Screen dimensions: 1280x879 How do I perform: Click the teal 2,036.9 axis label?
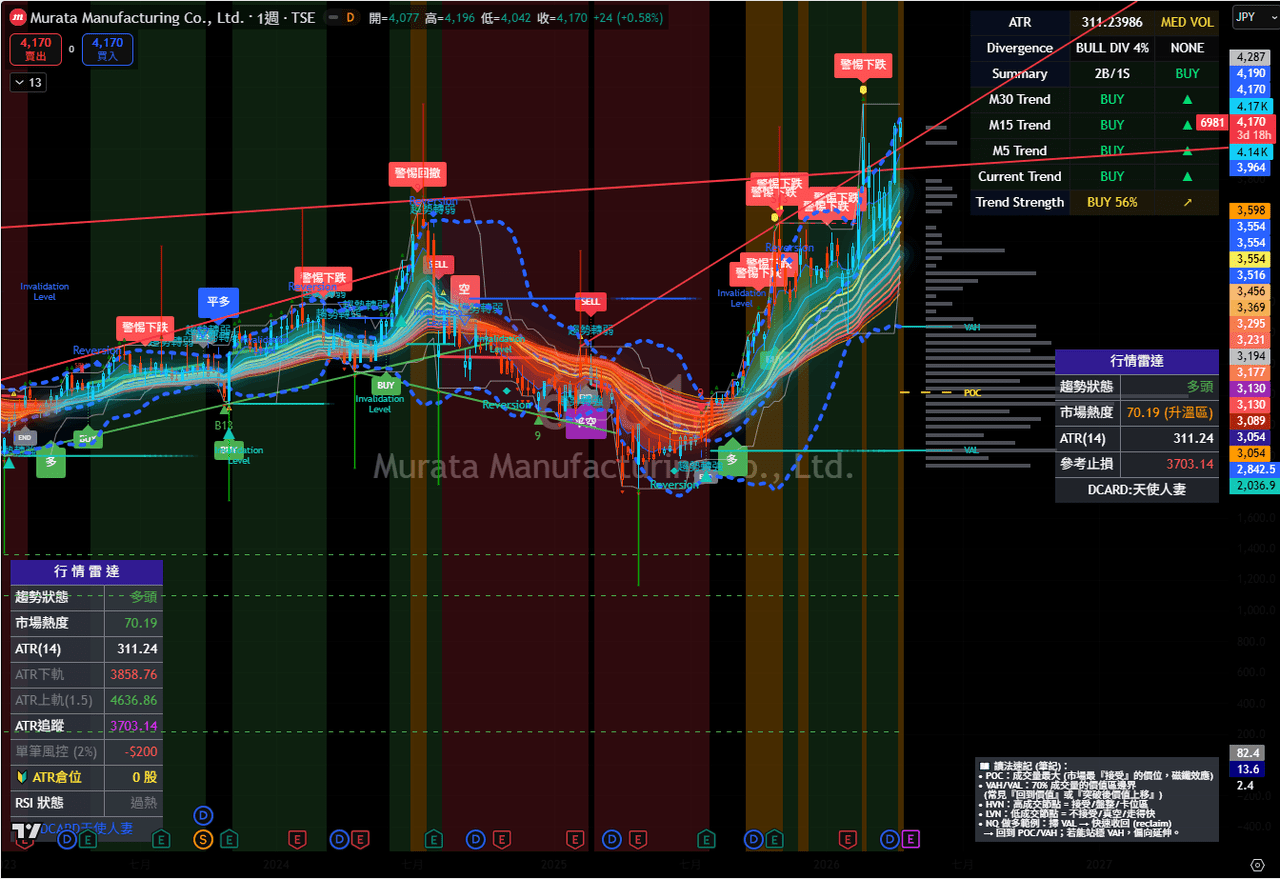pyautogui.click(x=1254, y=485)
